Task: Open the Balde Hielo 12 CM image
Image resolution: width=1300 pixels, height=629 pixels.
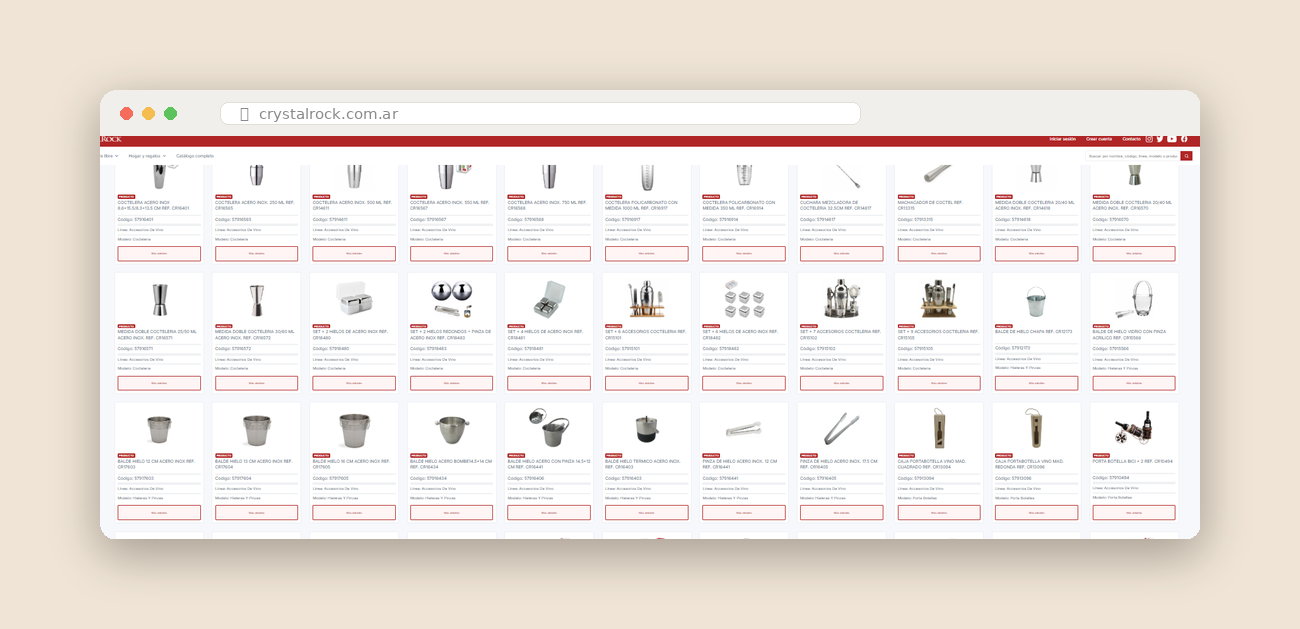Action: (159, 428)
